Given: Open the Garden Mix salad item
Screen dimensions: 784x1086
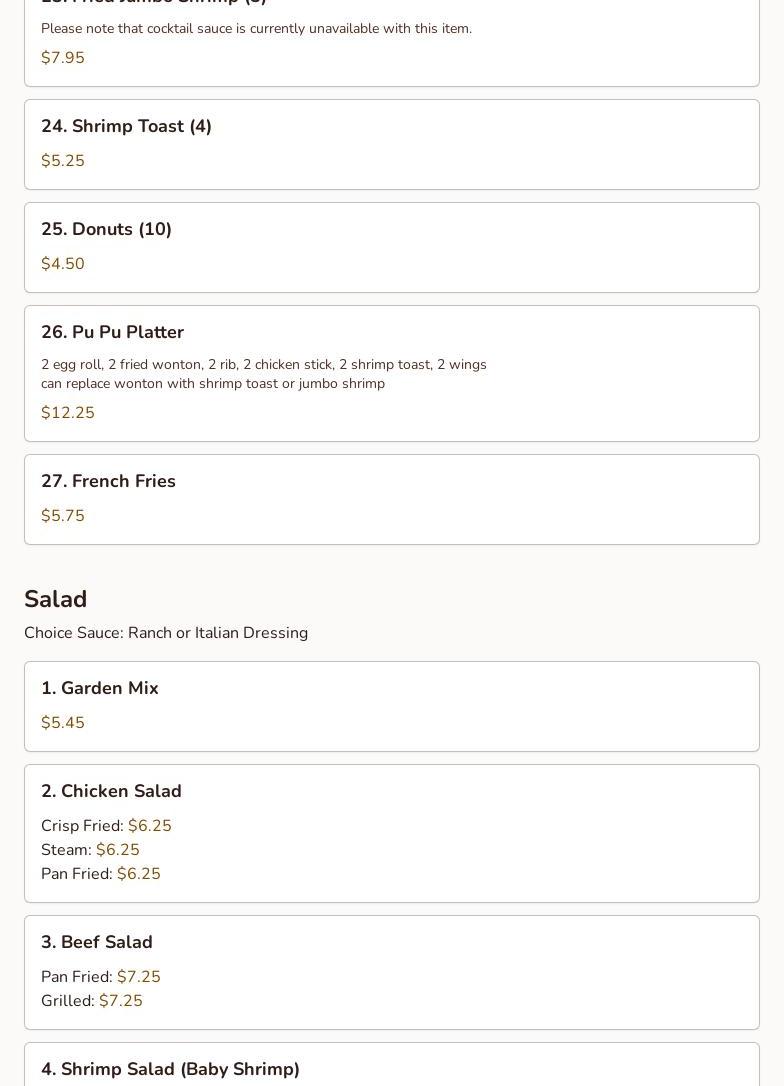Looking at the screenshot, I should (x=100, y=689).
